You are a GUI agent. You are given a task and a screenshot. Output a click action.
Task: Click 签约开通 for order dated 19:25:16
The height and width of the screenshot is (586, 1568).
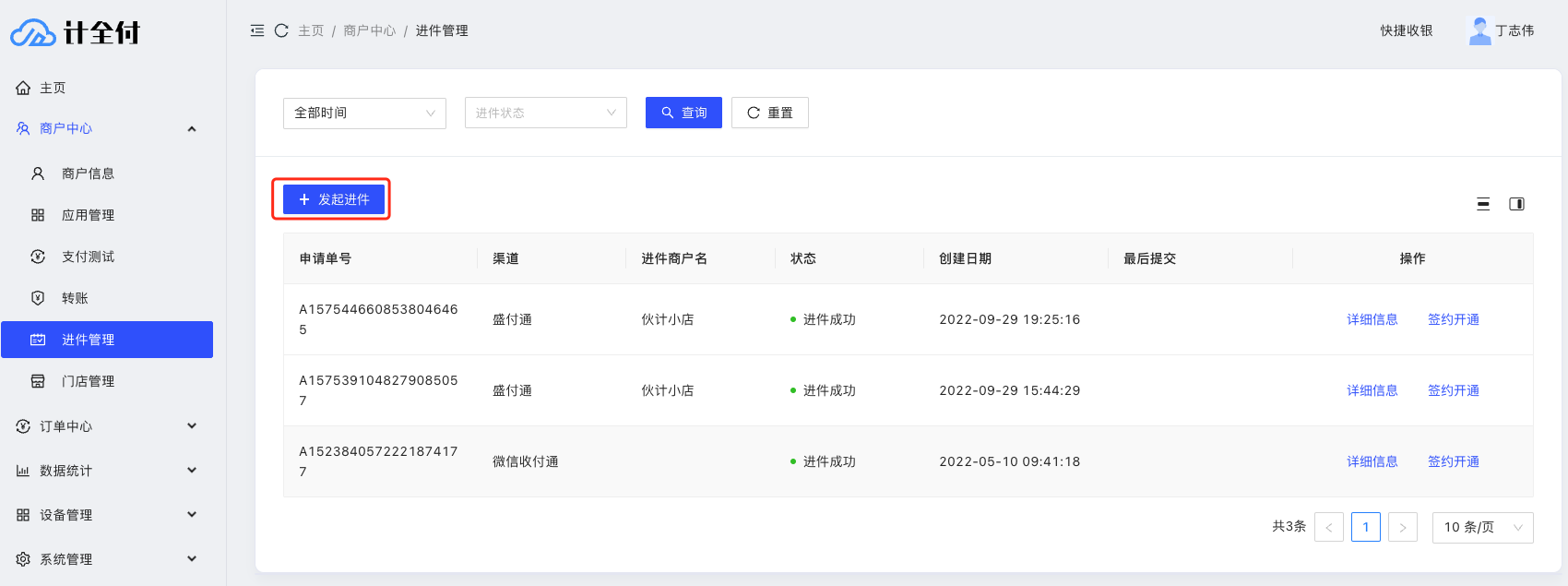[x=1454, y=319]
